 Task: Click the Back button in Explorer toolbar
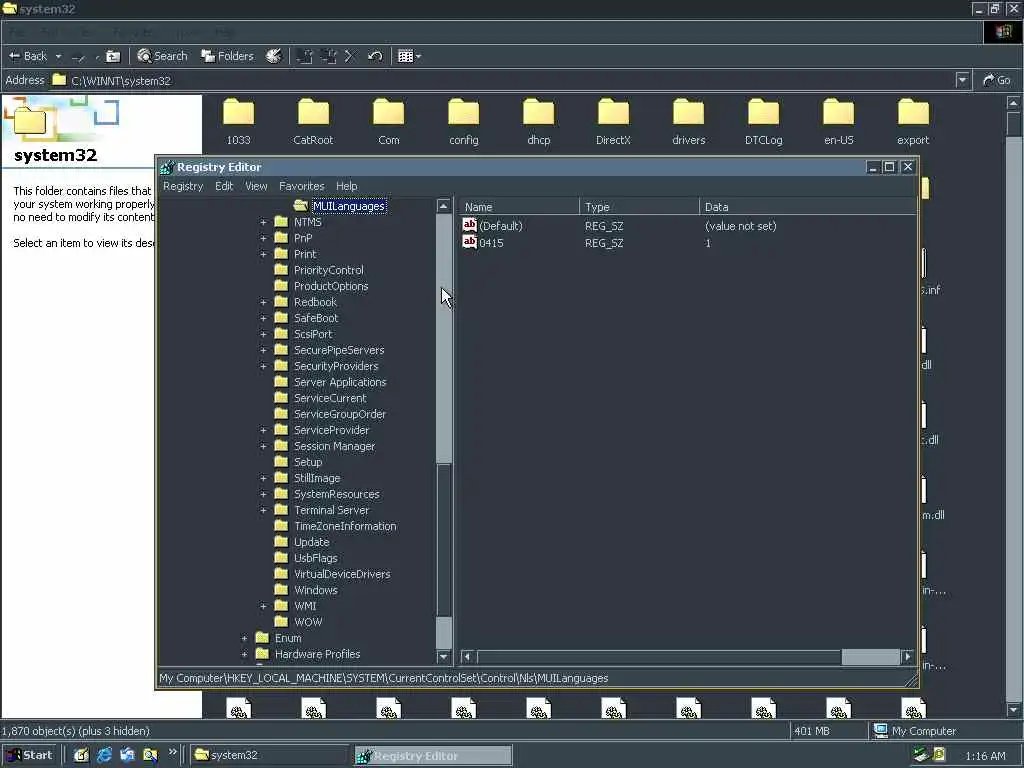[28, 56]
